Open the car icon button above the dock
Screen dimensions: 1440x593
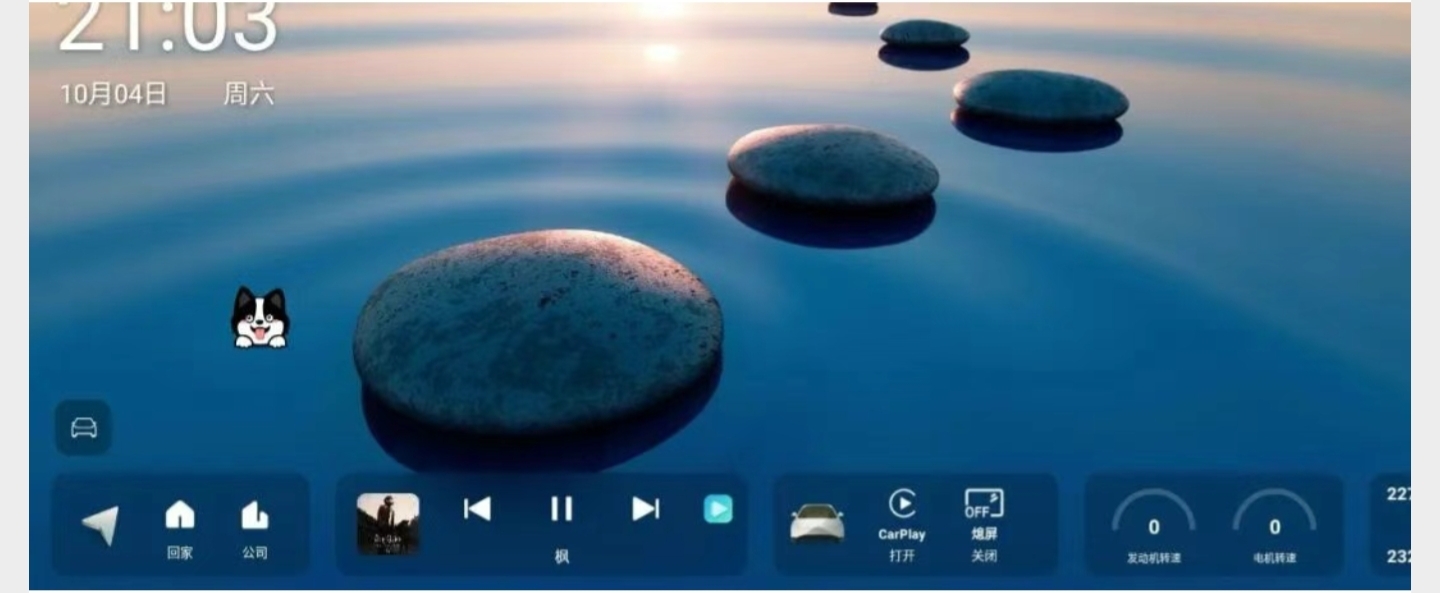(84, 428)
